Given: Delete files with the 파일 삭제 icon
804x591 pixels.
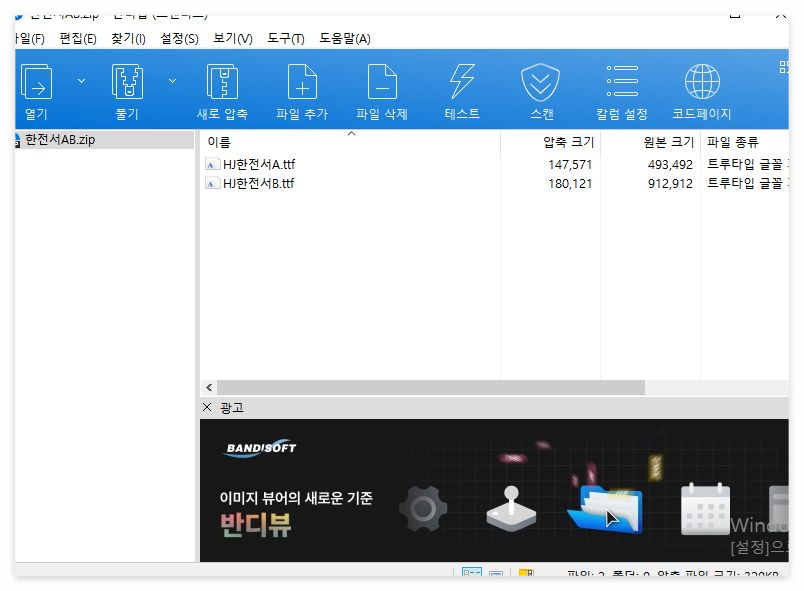Looking at the screenshot, I should tap(381, 88).
